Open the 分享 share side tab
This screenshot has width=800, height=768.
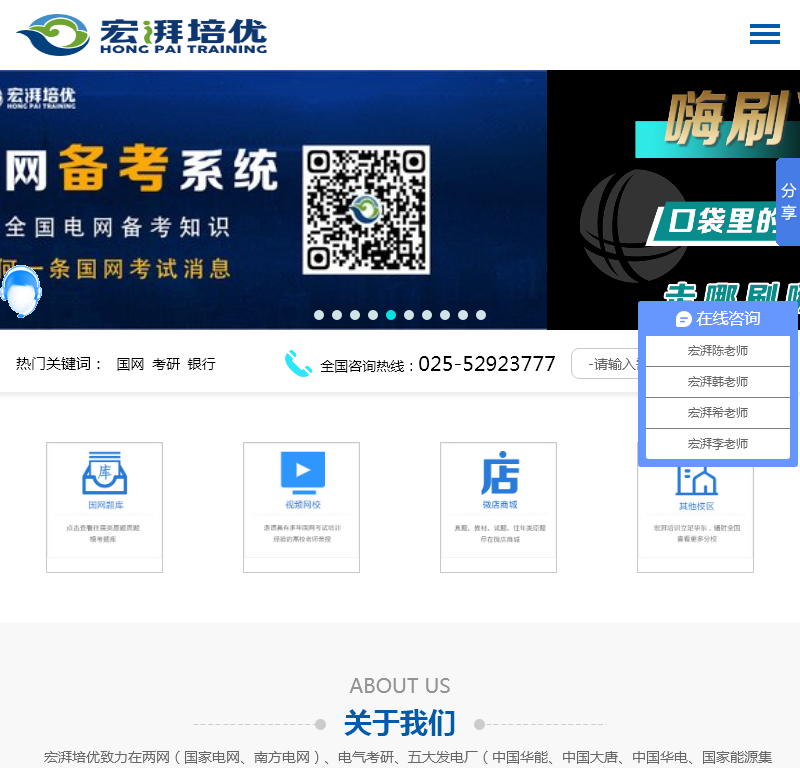coord(788,202)
